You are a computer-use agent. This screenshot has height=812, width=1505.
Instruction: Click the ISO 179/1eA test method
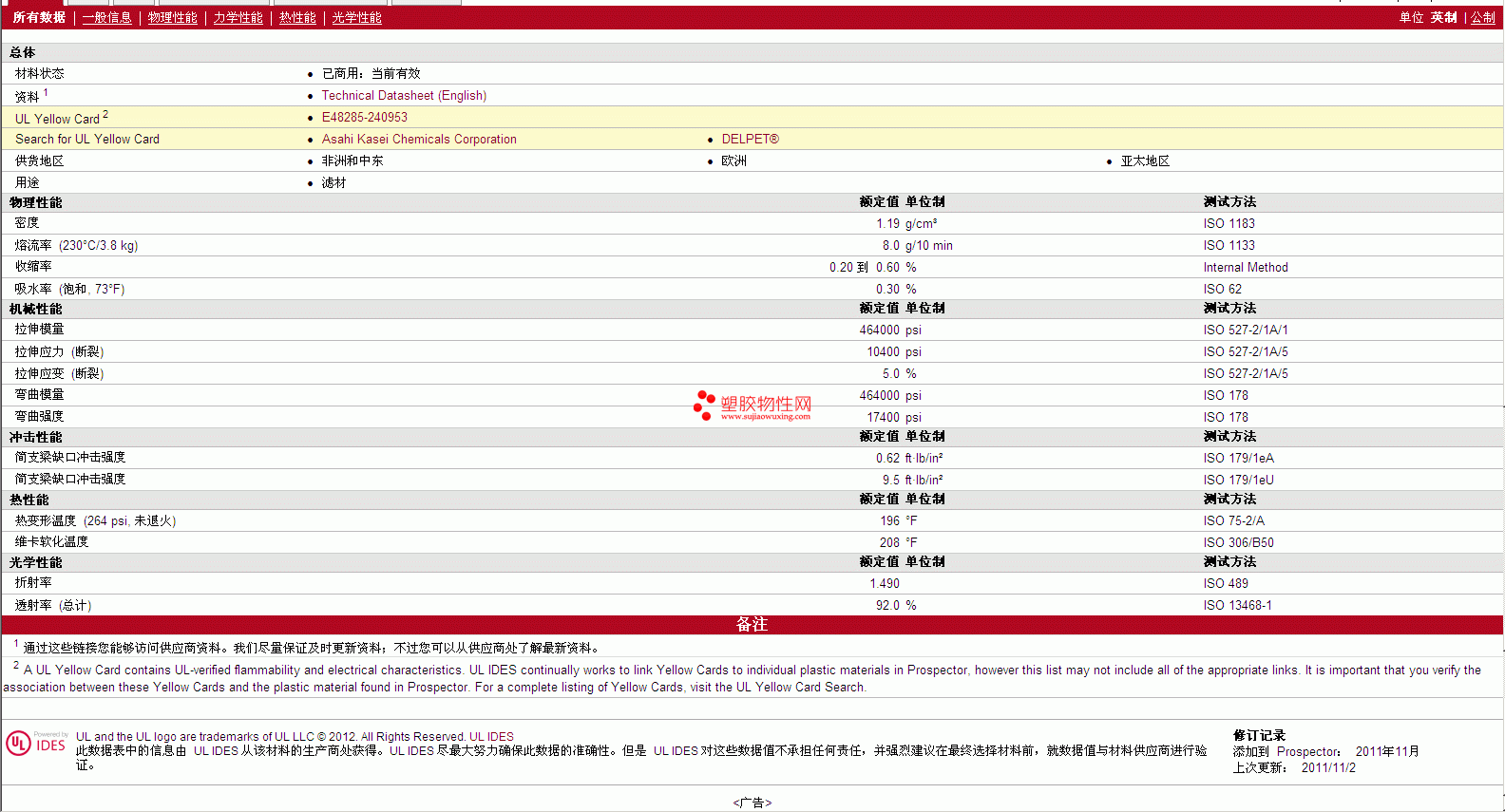1239,459
